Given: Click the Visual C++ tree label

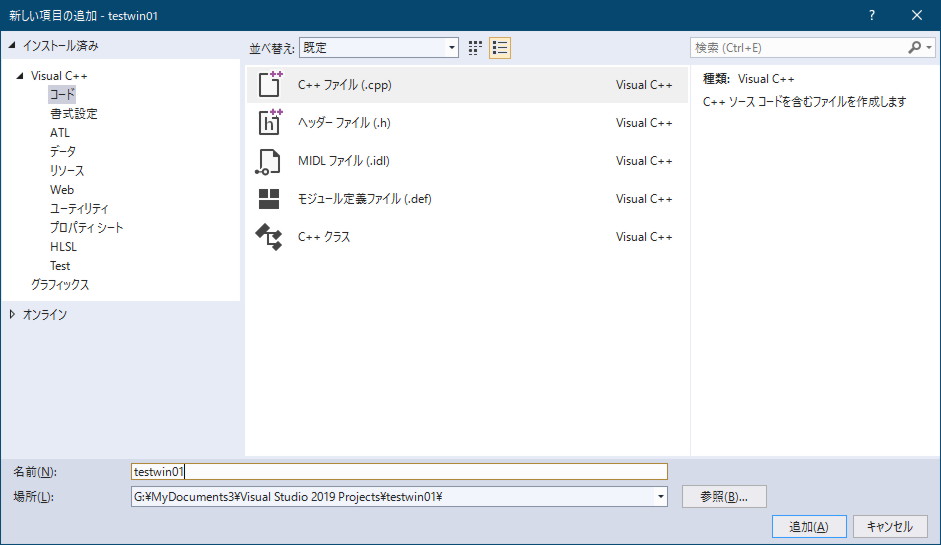Looking at the screenshot, I should pos(59,76).
